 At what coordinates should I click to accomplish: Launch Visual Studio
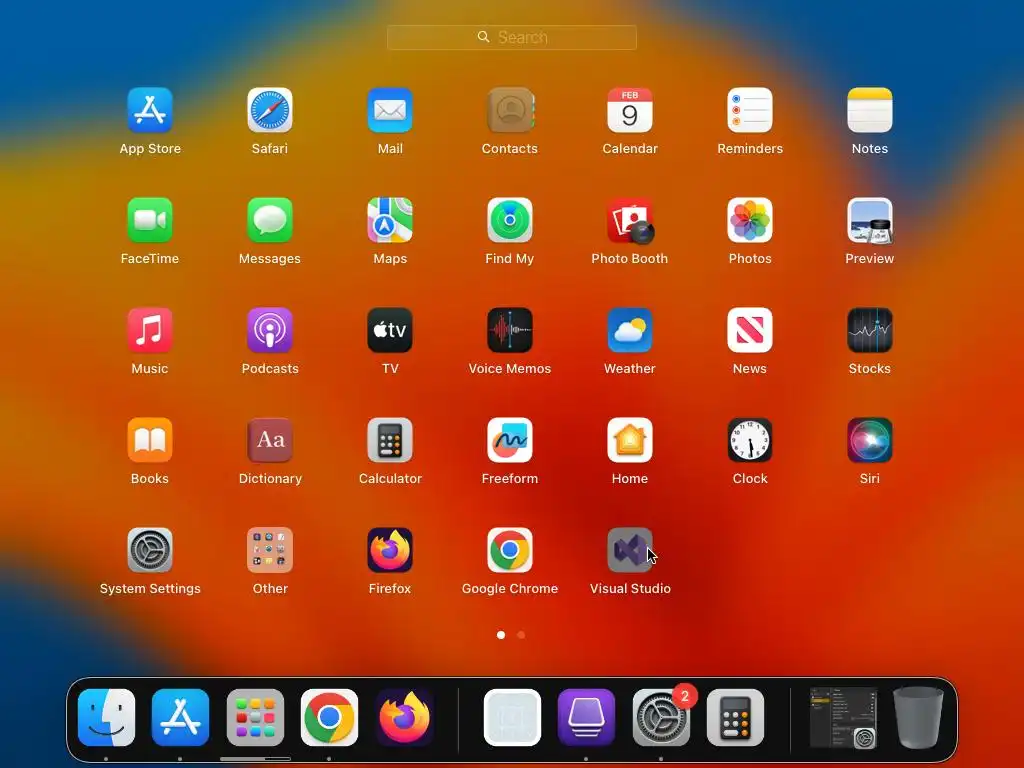point(630,551)
